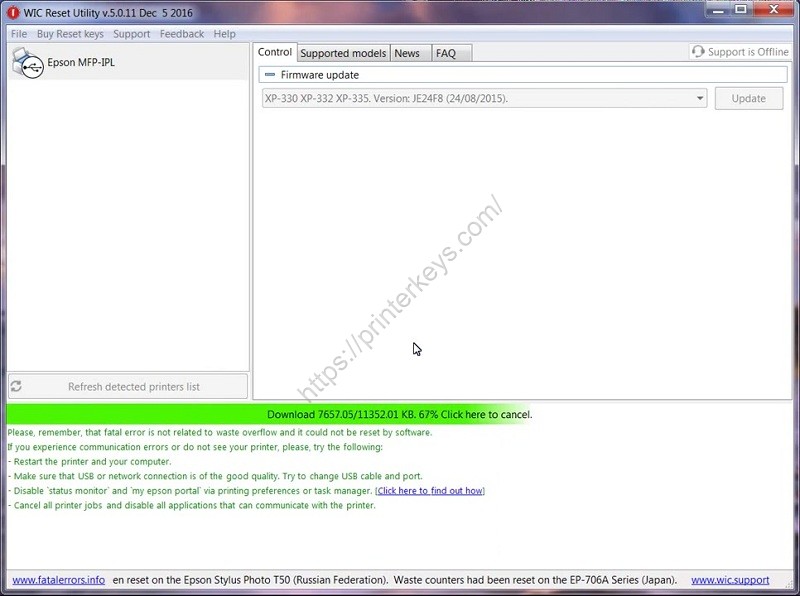Image resolution: width=800 pixels, height=596 pixels.
Task: Click the refresh arrows icon
Action: point(16,386)
